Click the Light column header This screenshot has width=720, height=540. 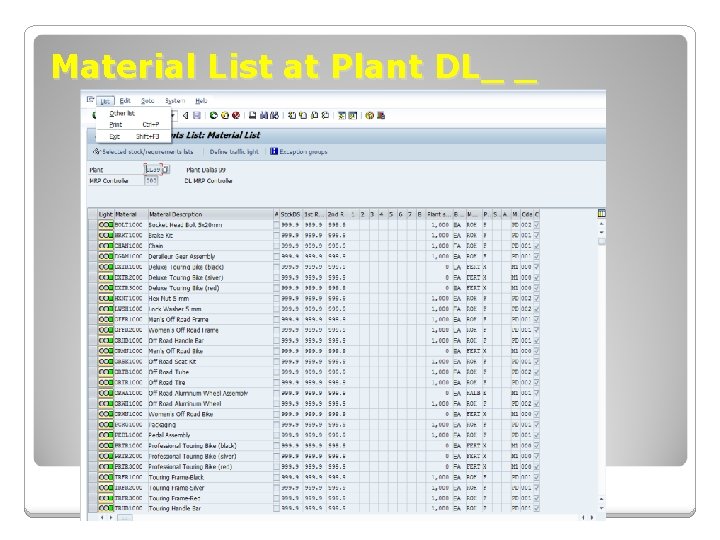click(105, 214)
